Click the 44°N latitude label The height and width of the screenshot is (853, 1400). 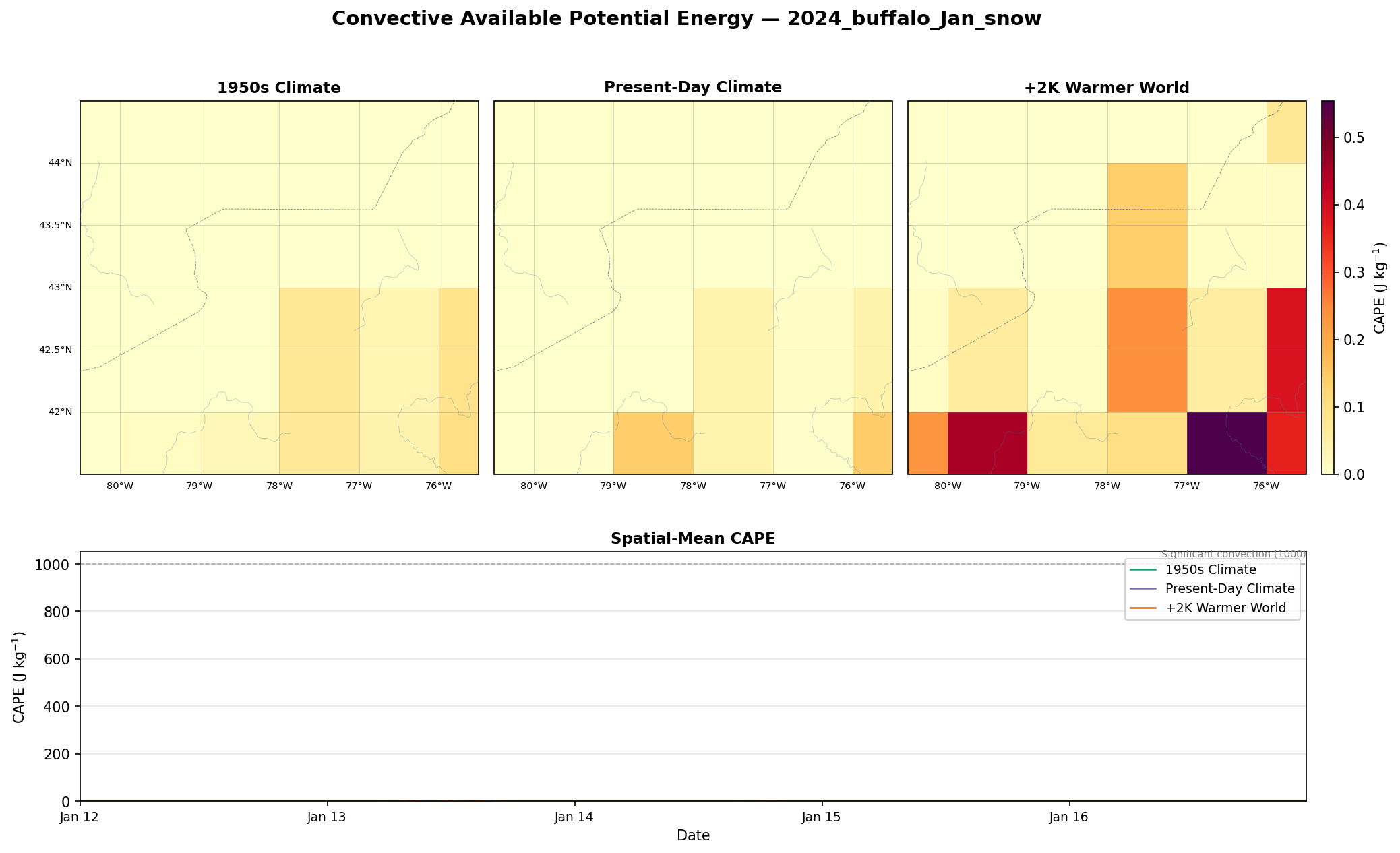(x=60, y=163)
